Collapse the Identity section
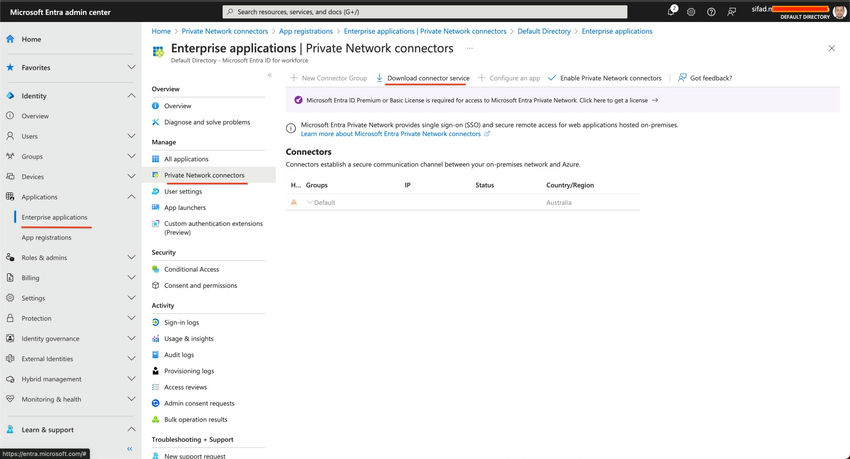Screen dimensions: 850x459 (131, 95)
